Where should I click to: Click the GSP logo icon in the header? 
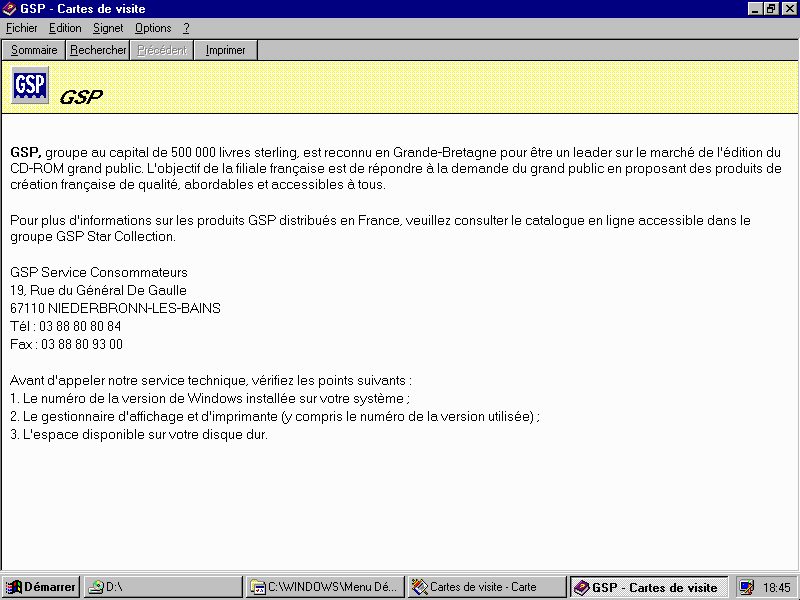click(x=30, y=85)
